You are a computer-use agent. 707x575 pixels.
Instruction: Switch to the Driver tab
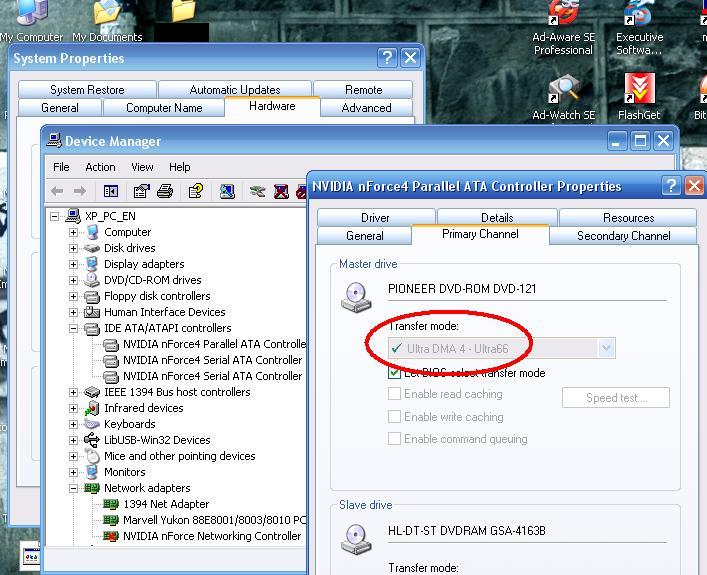[375, 217]
